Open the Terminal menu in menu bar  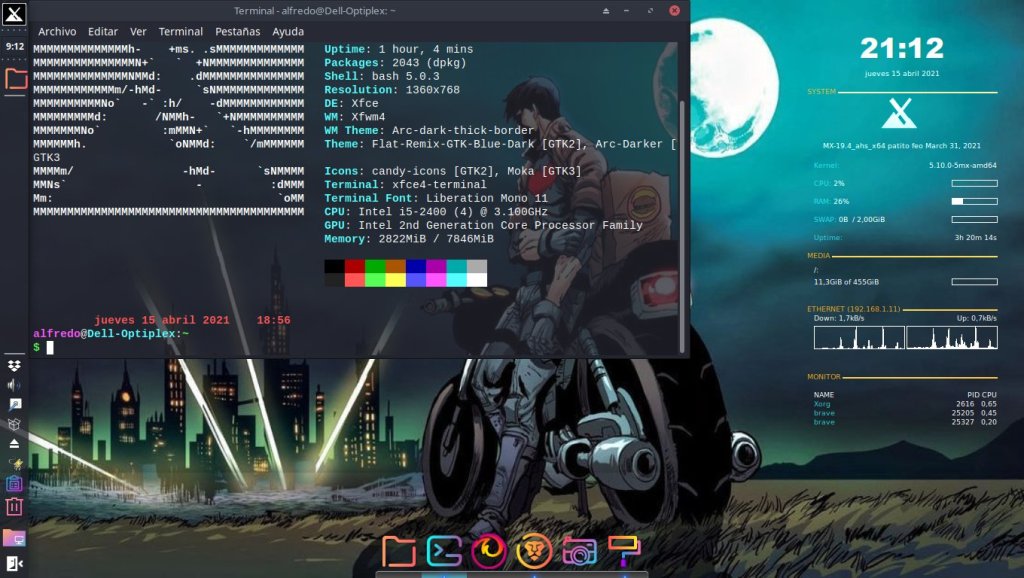tap(180, 32)
